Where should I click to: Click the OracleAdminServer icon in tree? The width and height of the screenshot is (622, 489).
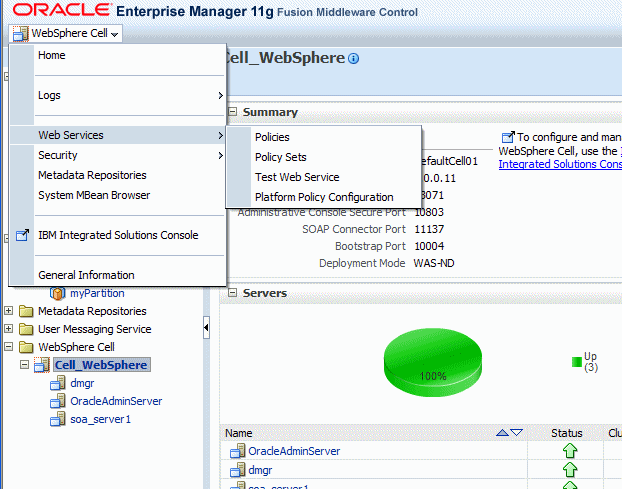click(x=58, y=401)
